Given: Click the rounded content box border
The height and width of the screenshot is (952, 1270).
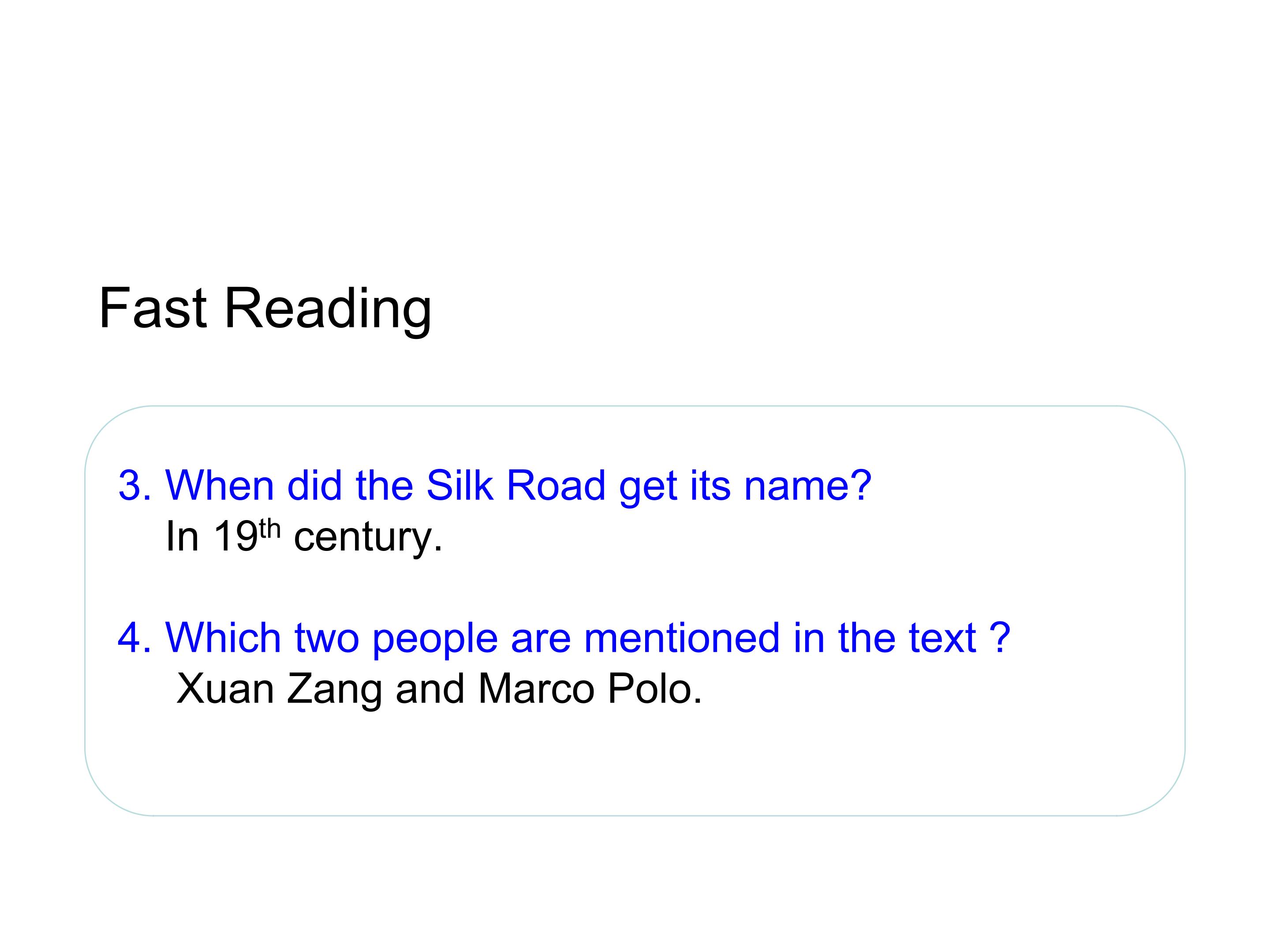Looking at the screenshot, I should 635,406.
